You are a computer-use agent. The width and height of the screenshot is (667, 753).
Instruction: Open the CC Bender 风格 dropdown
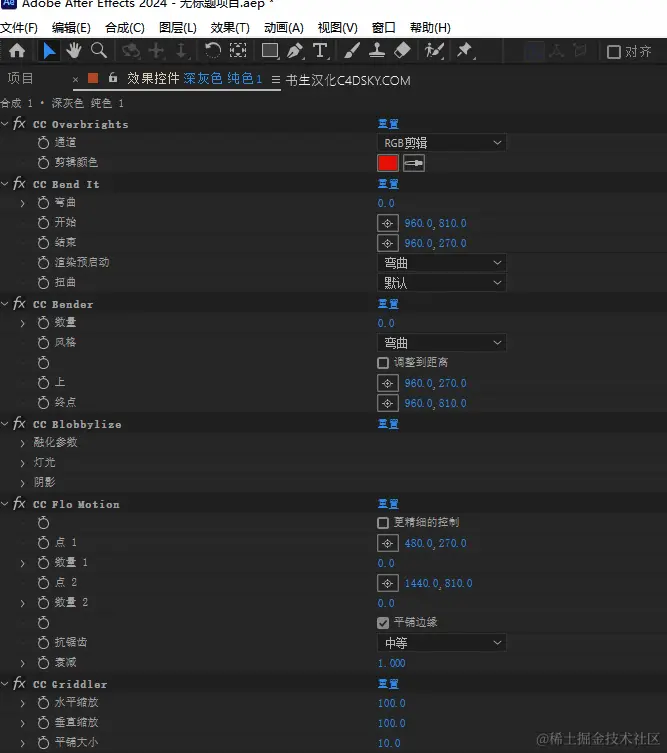(442, 343)
